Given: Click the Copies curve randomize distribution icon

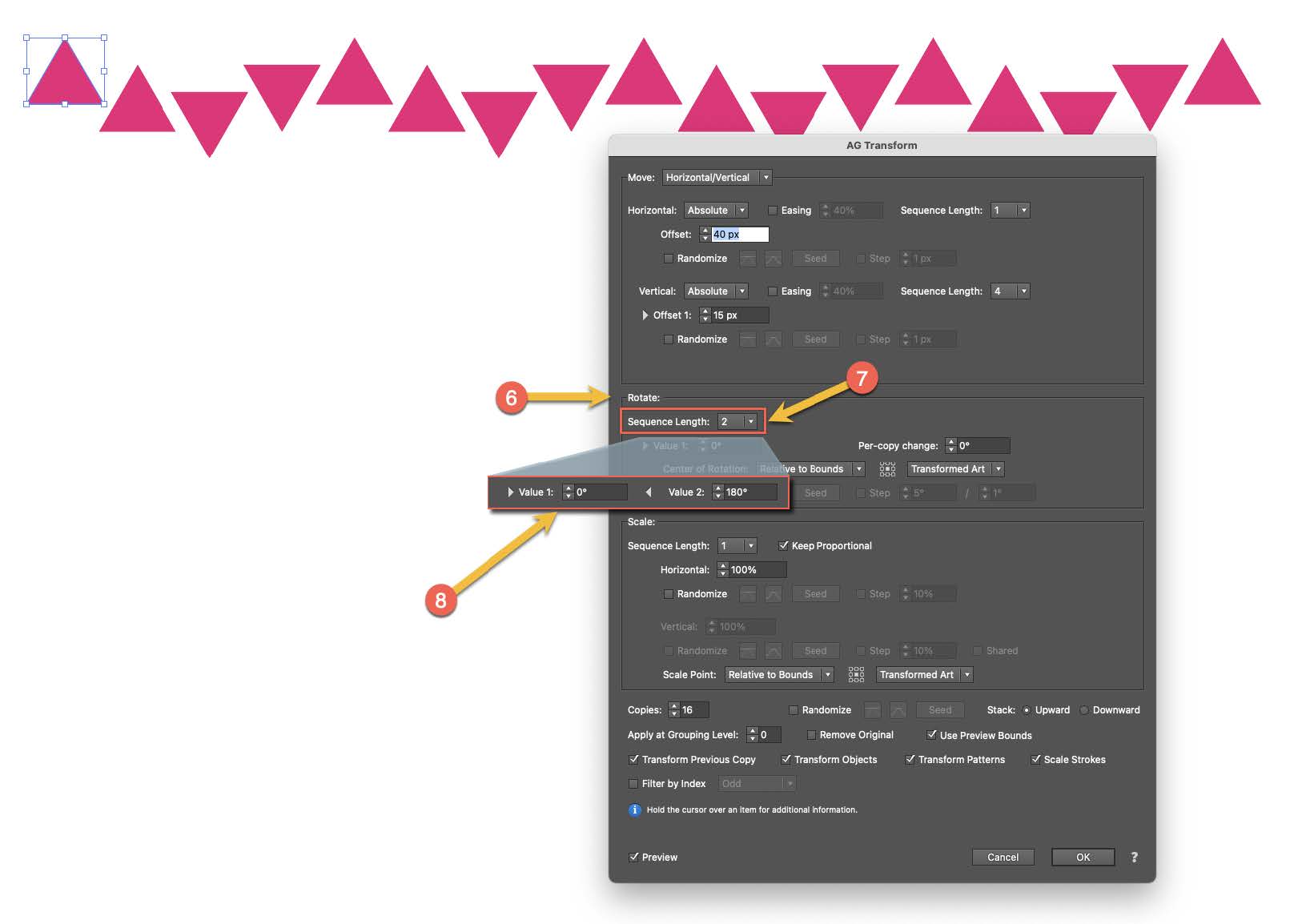Looking at the screenshot, I should click(898, 710).
